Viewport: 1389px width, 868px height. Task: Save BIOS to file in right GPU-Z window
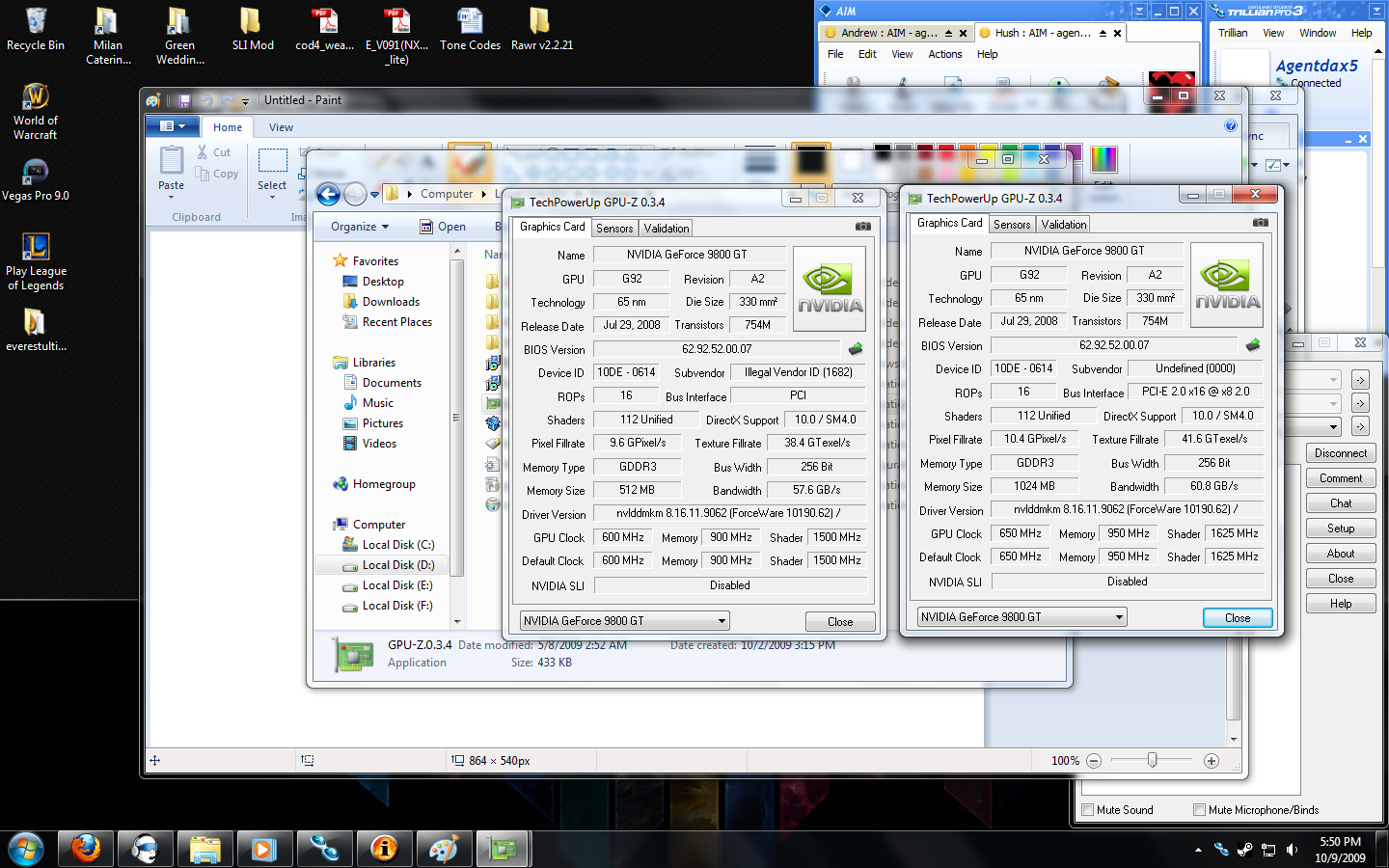[x=1252, y=345]
